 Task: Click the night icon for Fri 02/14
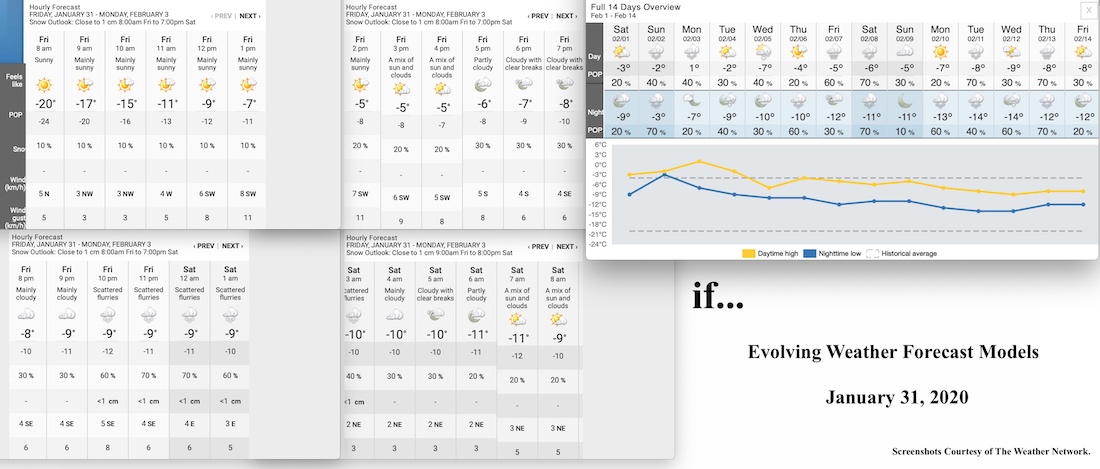[1082, 100]
